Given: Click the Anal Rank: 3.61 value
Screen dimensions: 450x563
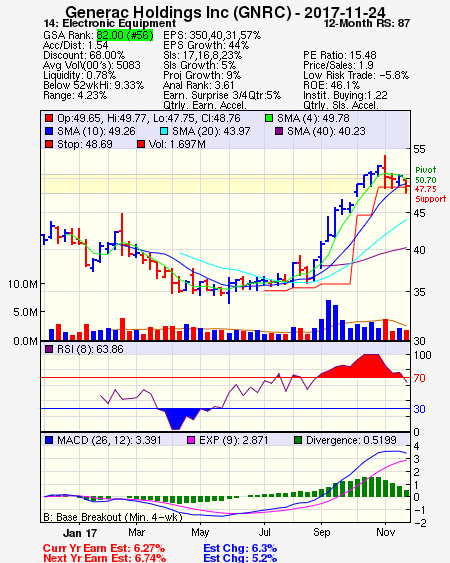Looking at the screenshot, I should 199,85.
